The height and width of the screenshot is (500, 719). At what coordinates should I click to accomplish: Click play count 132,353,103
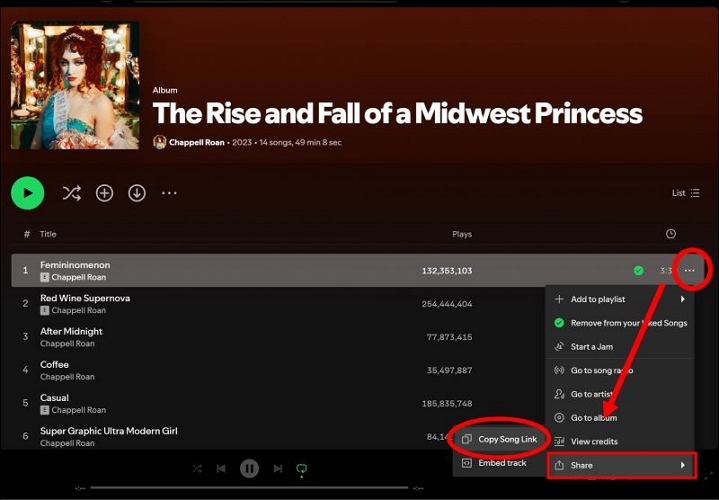pos(447,271)
